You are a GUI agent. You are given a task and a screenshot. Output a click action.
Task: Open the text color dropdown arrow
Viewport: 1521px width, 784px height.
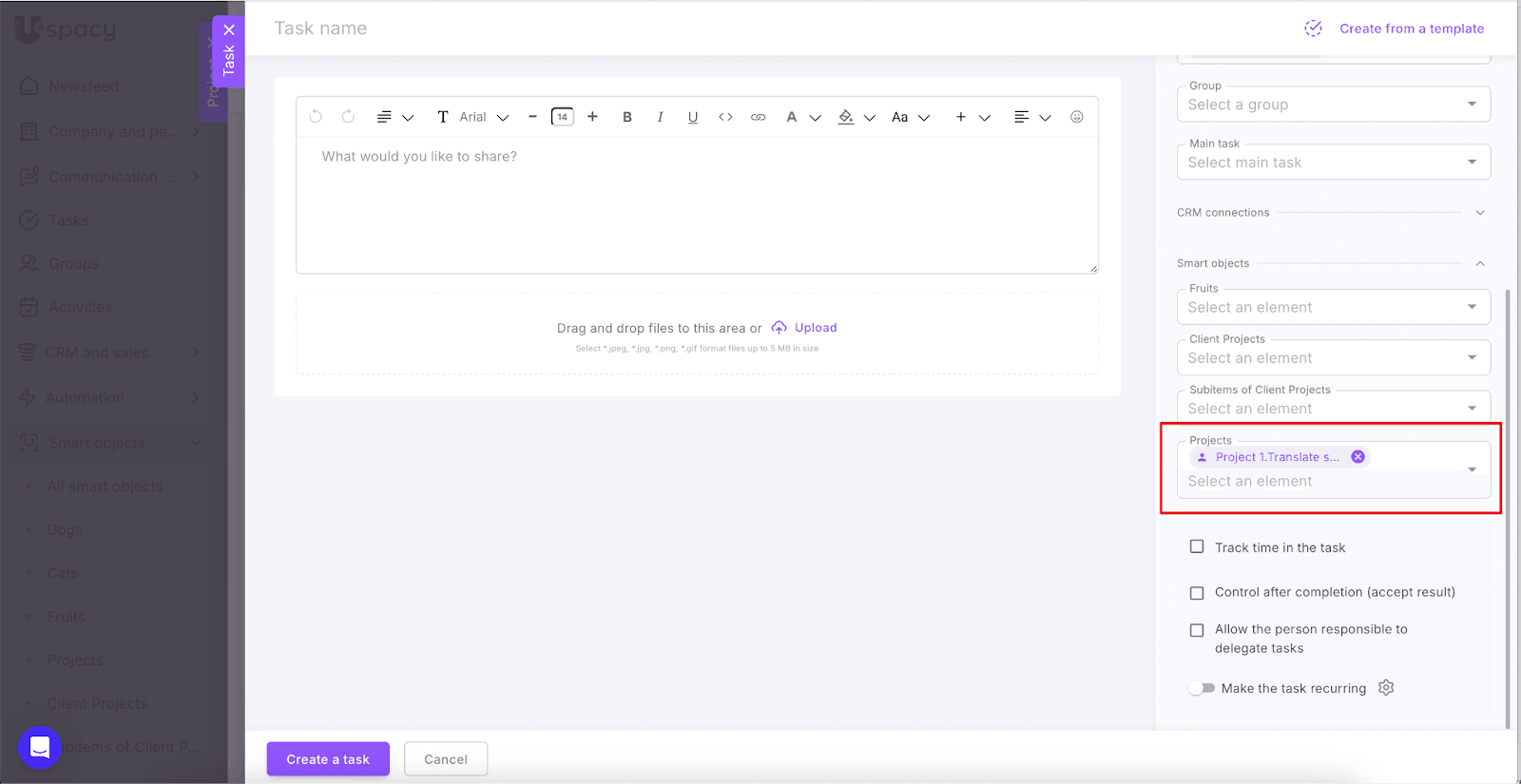[815, 118]
